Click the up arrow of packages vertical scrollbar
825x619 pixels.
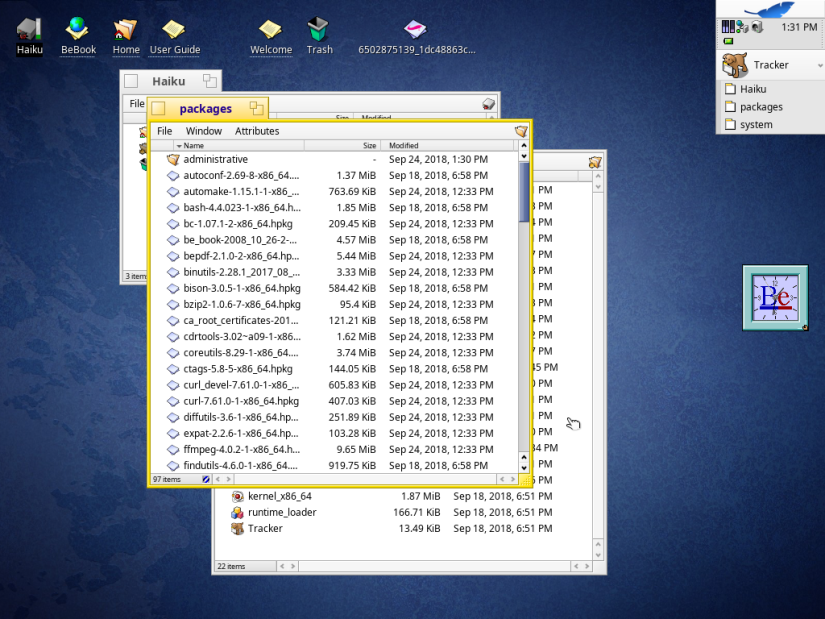coord(524,145)
